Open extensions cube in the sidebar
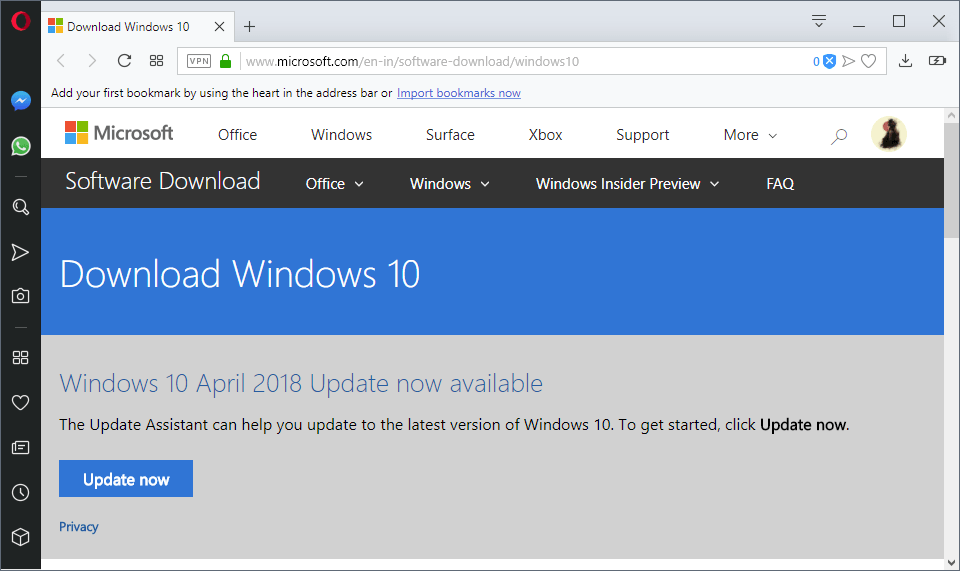Image resolution: width=960 pixels, height=571 pixels. 21,537
